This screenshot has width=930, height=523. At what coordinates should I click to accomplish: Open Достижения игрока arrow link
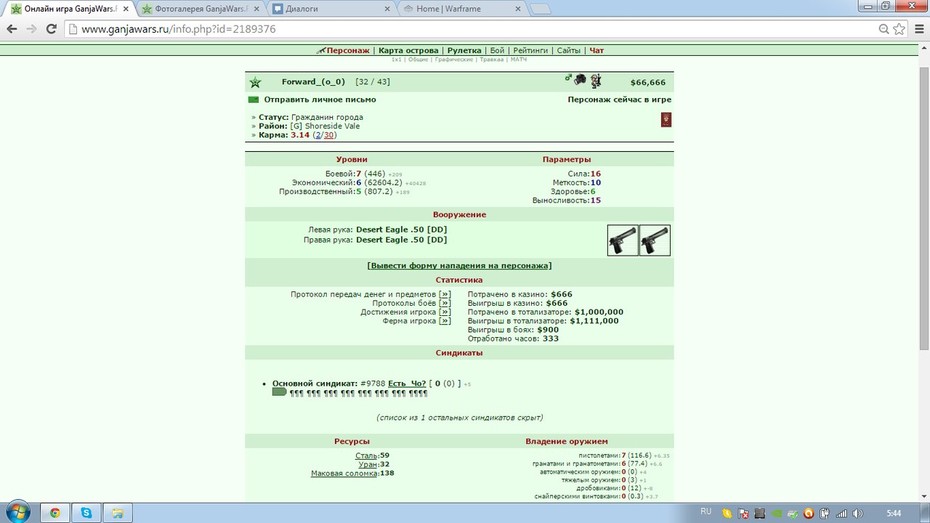click(445, 312)
